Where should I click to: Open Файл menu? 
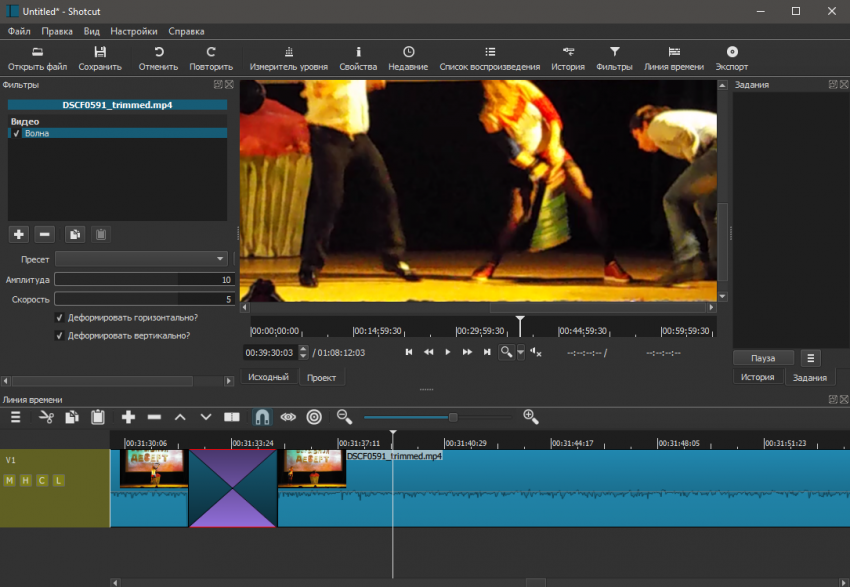(19, 31)
